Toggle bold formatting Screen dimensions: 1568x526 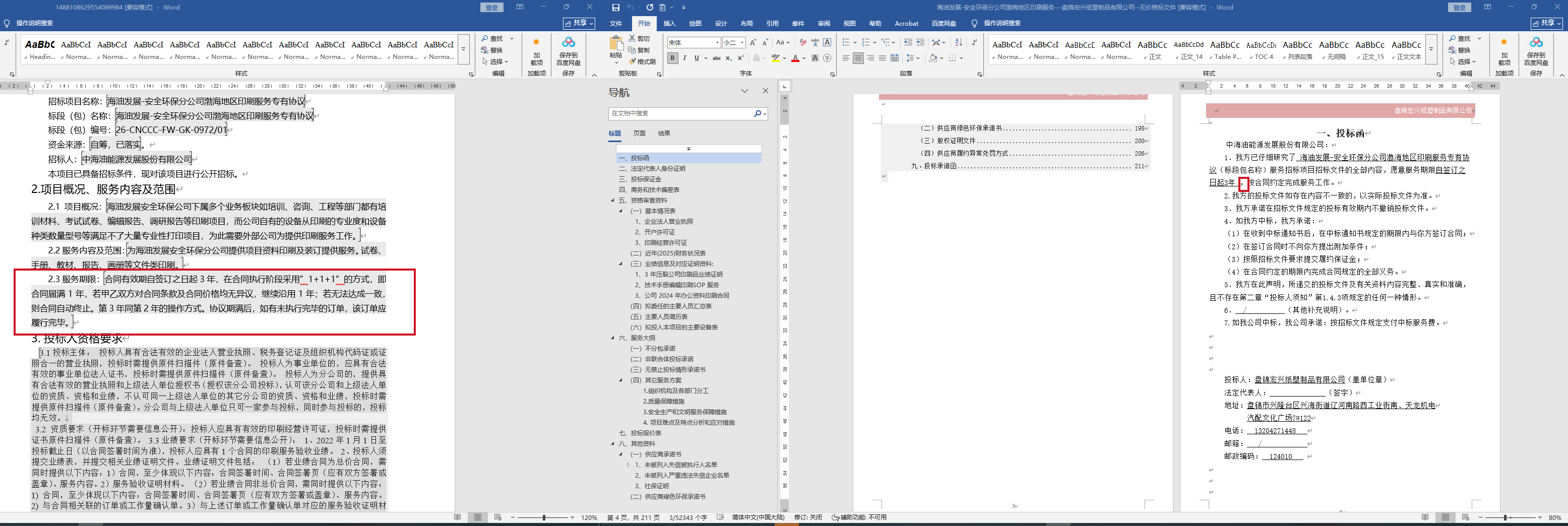(x=672, y=58)
